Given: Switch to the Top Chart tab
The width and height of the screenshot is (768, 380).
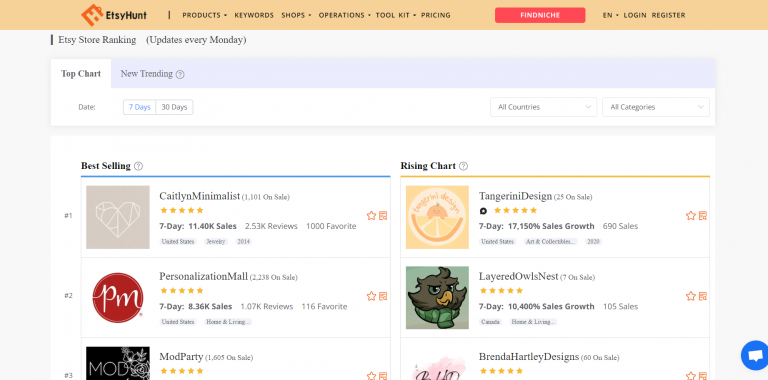Looking at the screenshot, I should (x=81, y=73).
